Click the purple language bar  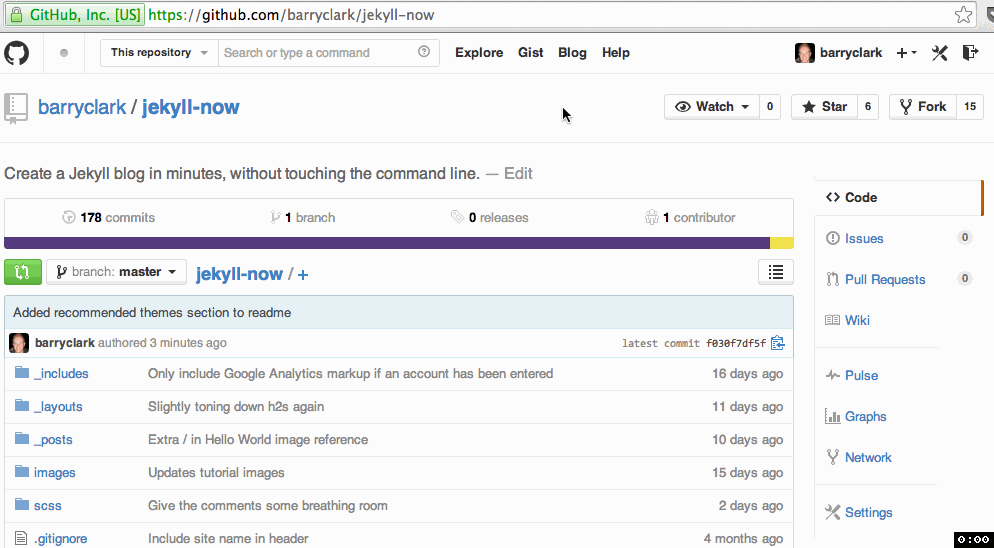click(386, 243)
